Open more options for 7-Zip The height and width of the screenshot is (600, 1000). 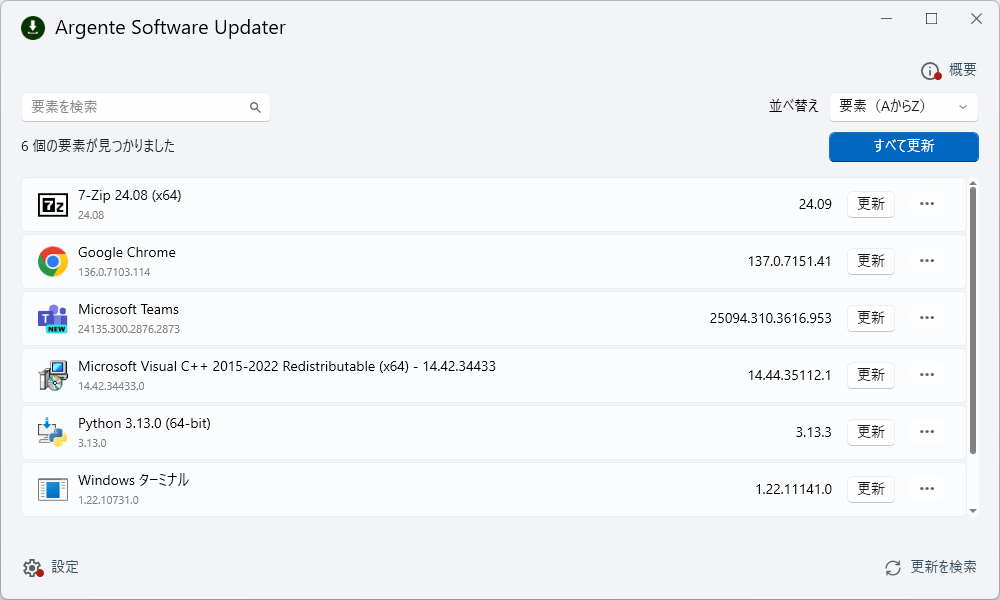927,204
